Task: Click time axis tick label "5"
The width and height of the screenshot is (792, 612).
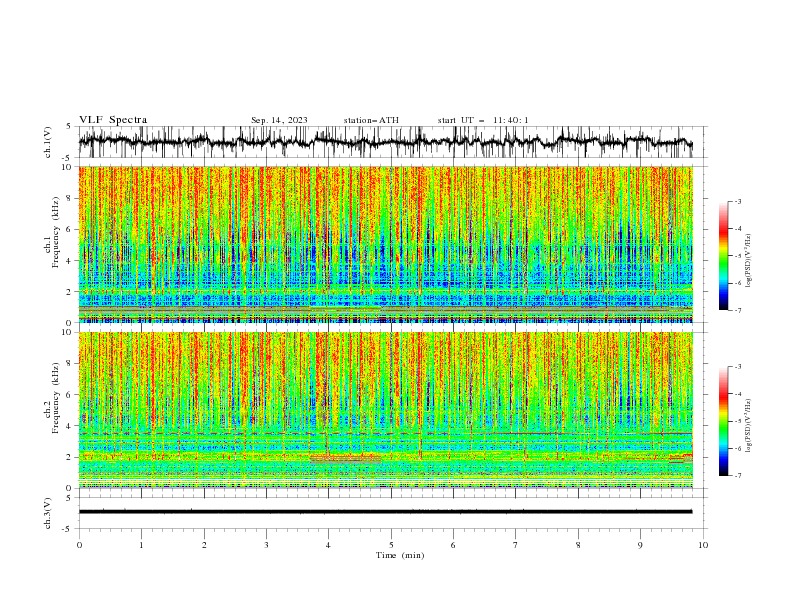Action: pos(391,545)
